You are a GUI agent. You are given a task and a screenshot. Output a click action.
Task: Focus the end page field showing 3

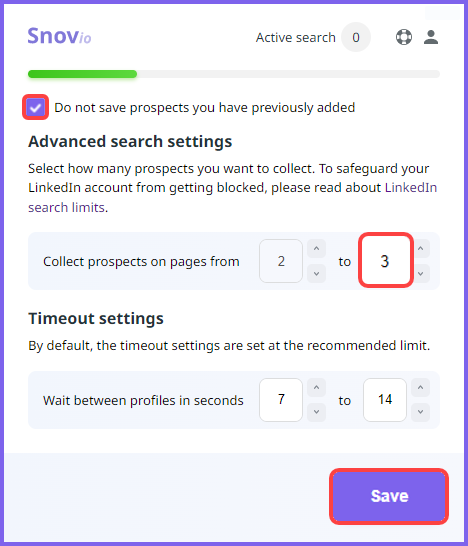(385, 261)
